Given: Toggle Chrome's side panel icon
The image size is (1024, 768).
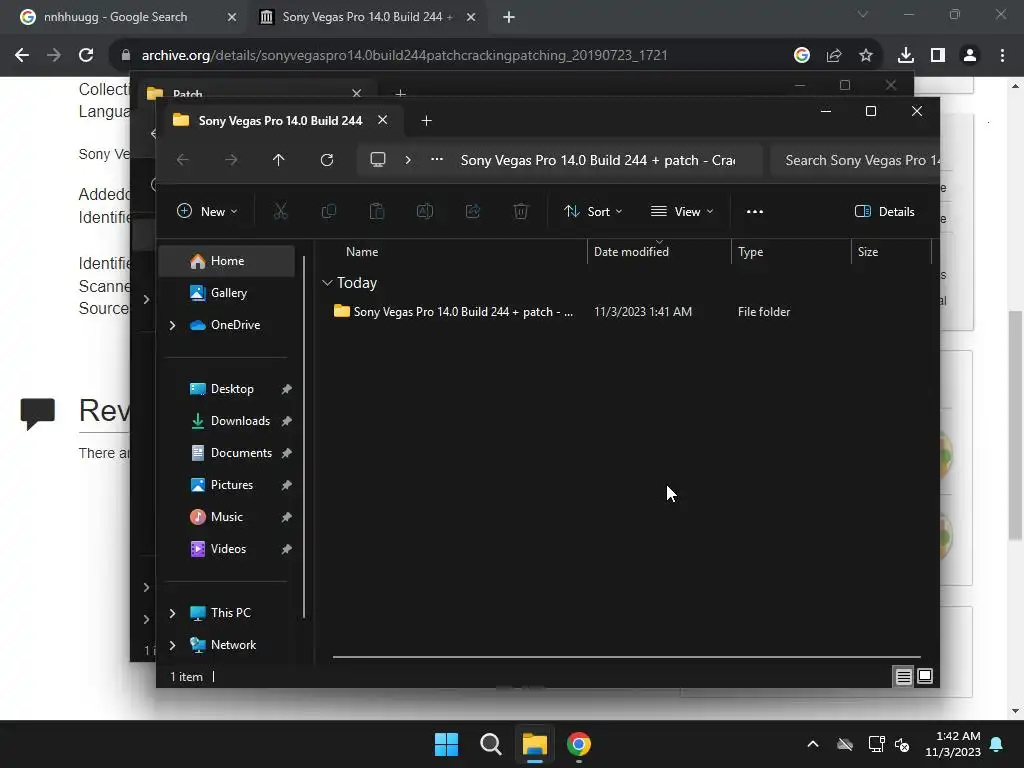Looking at the screenshot, I should pyautogui.click(x=938, y=55).
